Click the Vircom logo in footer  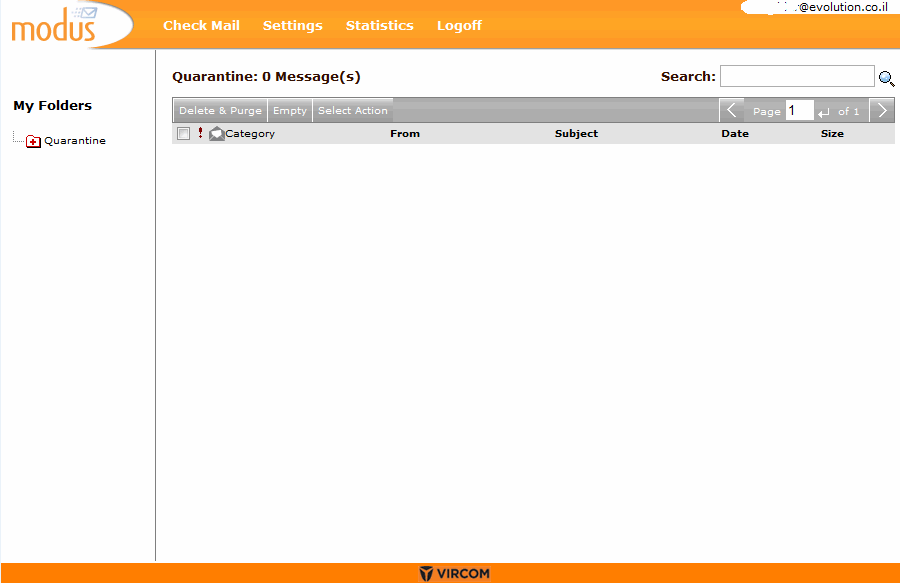455,573
